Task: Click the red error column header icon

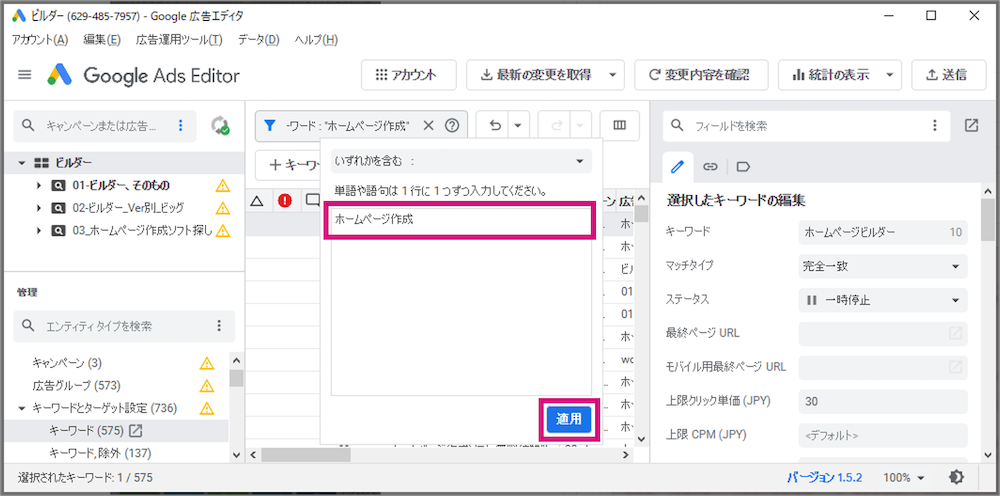Action: (284, 201)
